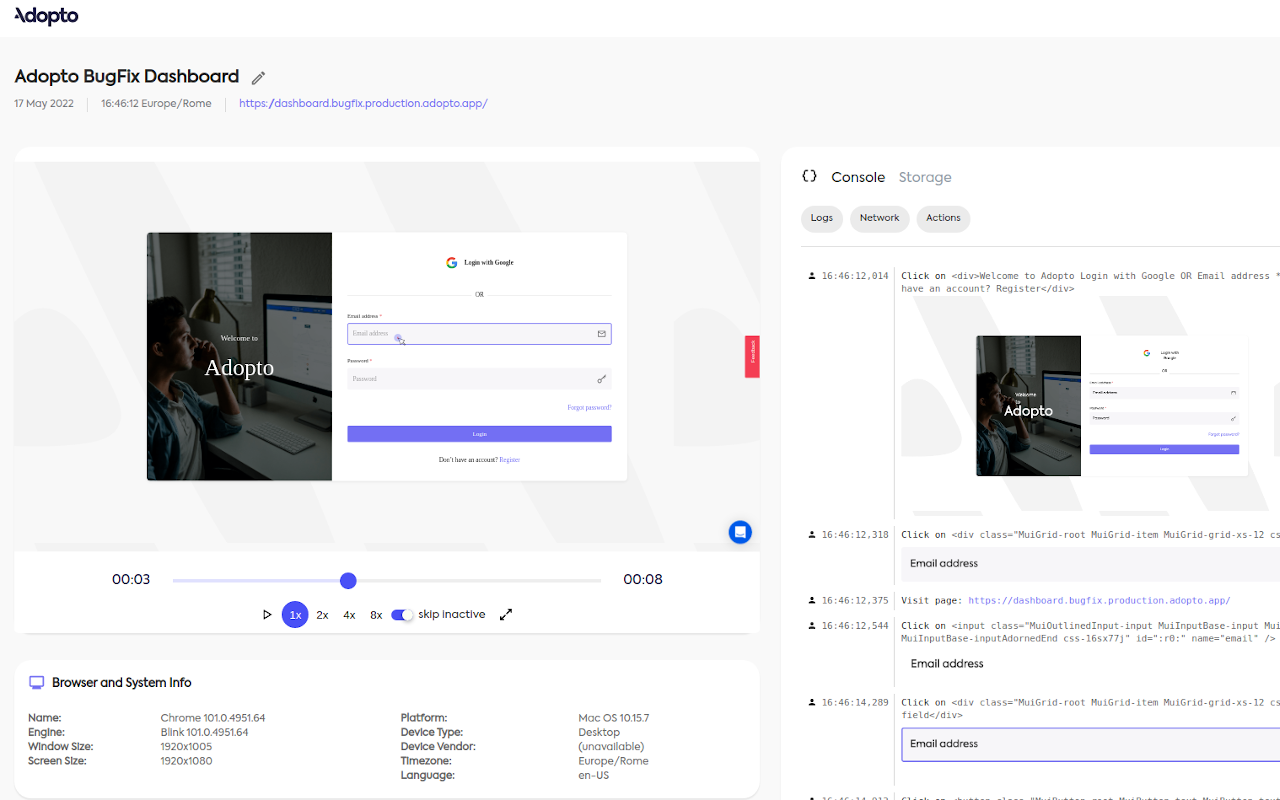
Task: Select 1x playback speed
Action: 295,615
